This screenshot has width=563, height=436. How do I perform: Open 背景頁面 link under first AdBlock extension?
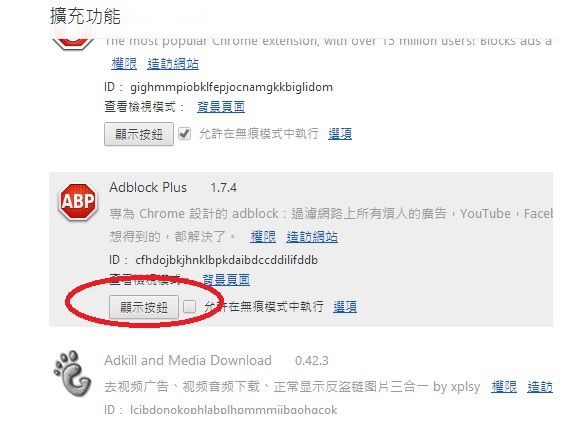click(221, 107)
